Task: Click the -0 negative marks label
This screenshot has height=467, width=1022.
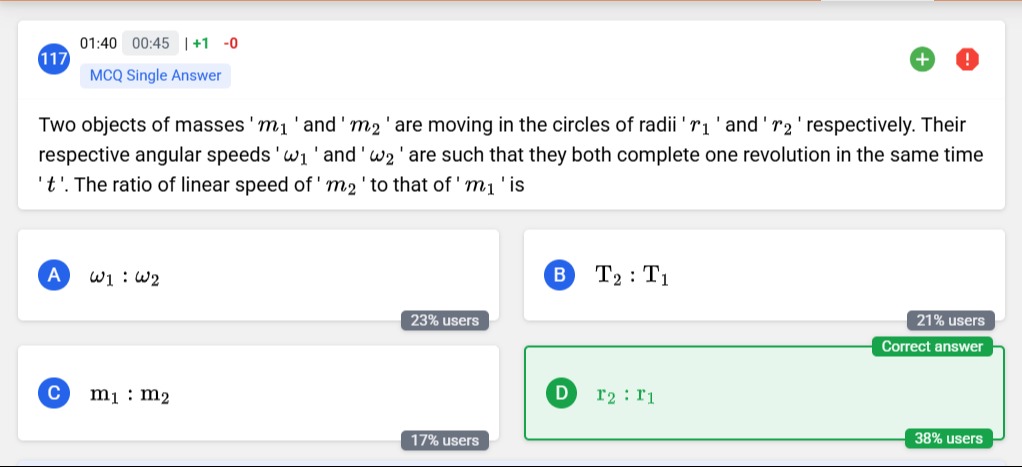Action: (231, 44)
